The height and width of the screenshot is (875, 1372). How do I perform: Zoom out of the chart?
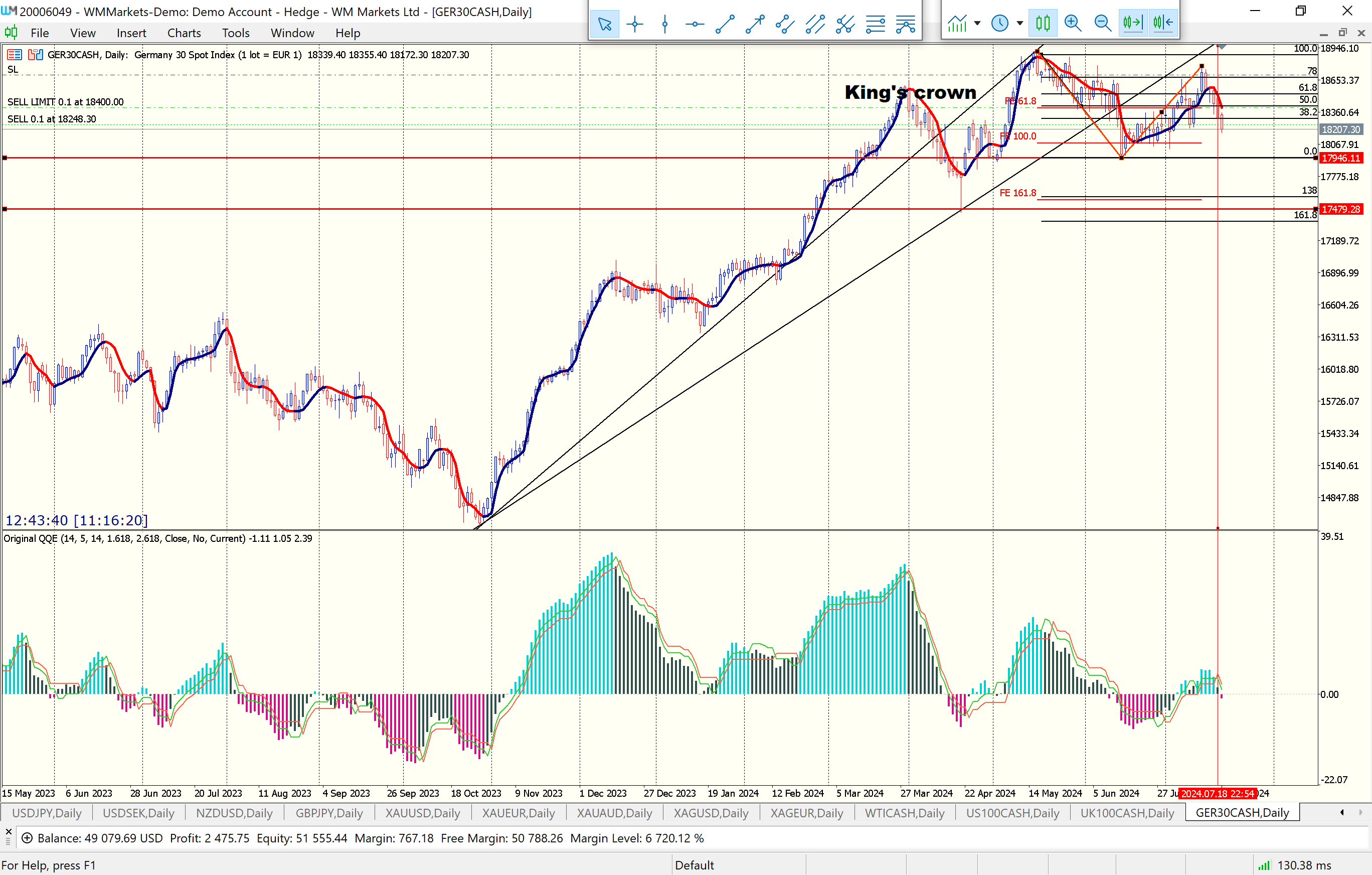pos(1103,23)
